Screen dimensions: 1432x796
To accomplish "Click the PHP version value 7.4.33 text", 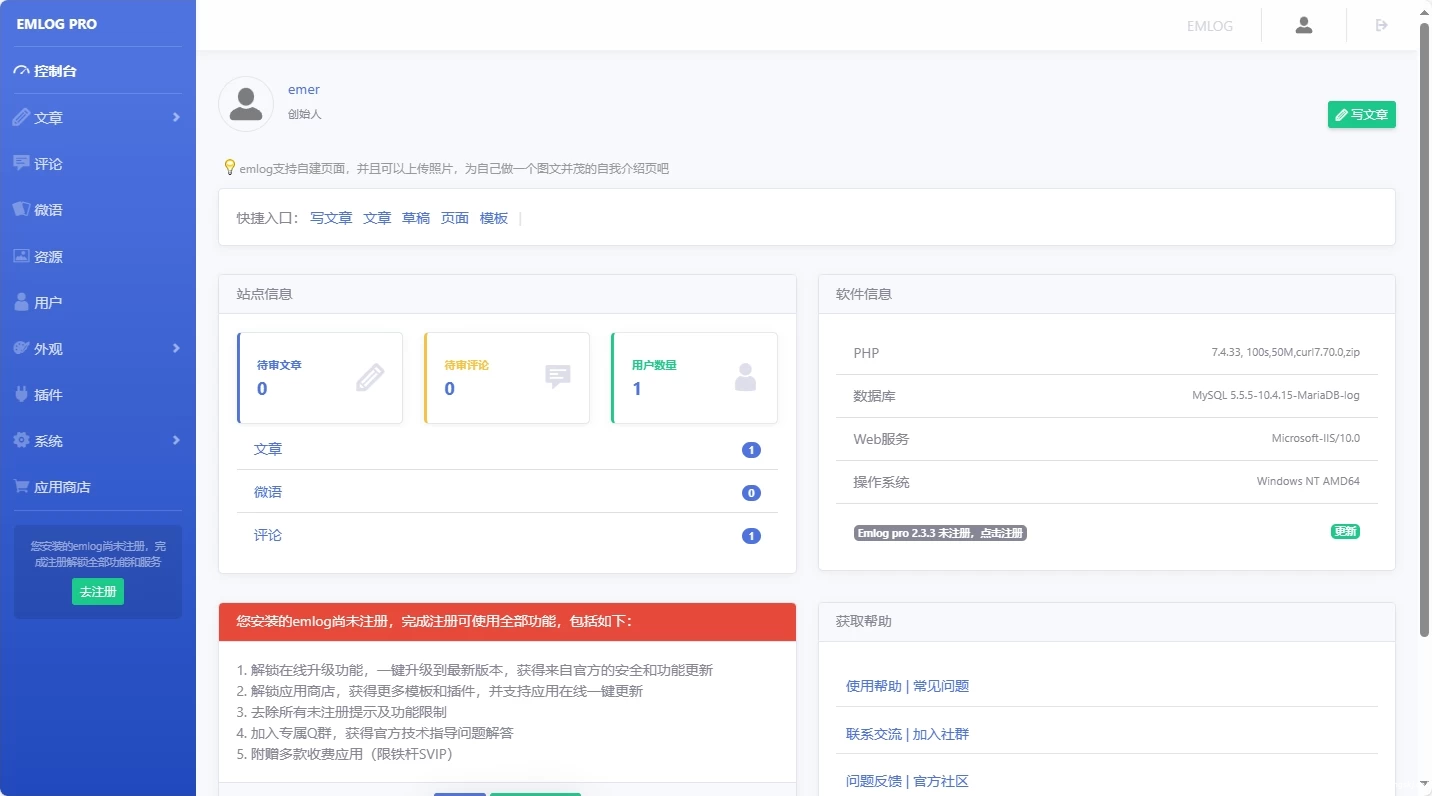I will (x=1285, y=353).
